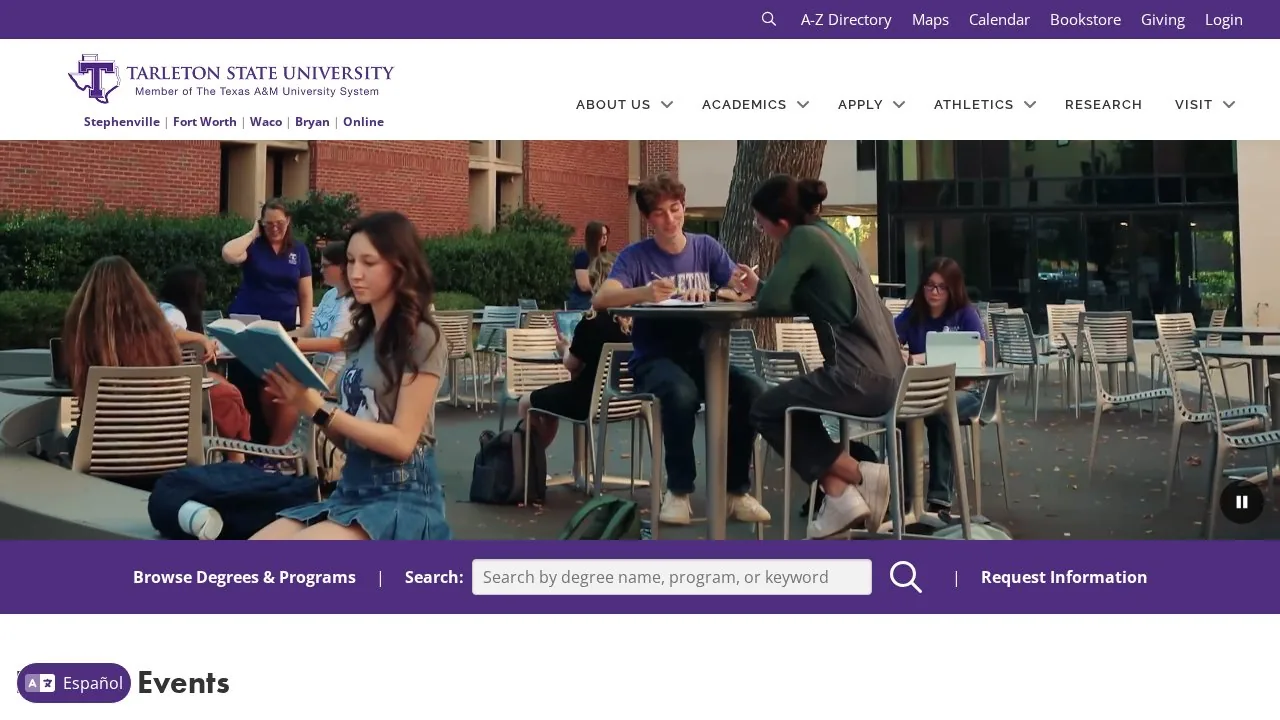
Task: Switch language with the Español button
Action: tap(74, 683)
